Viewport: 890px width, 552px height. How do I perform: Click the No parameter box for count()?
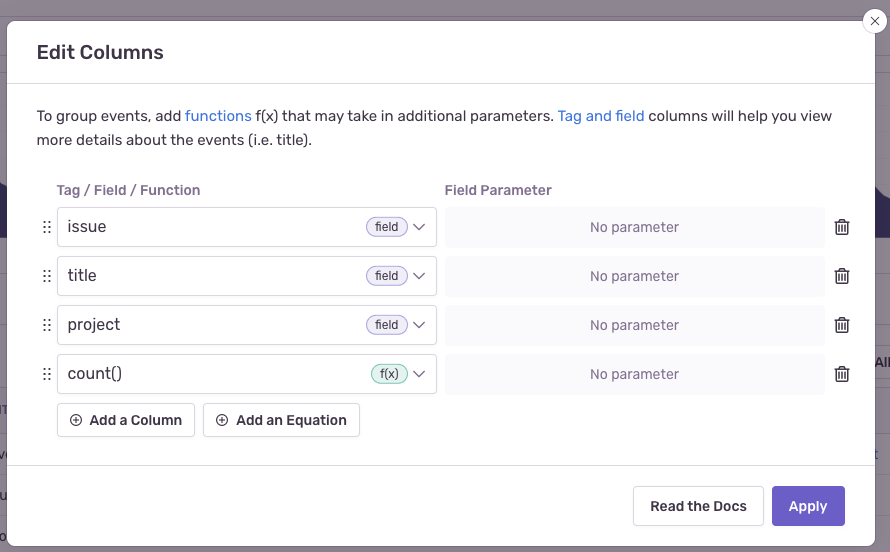click(x=634, y=374)
